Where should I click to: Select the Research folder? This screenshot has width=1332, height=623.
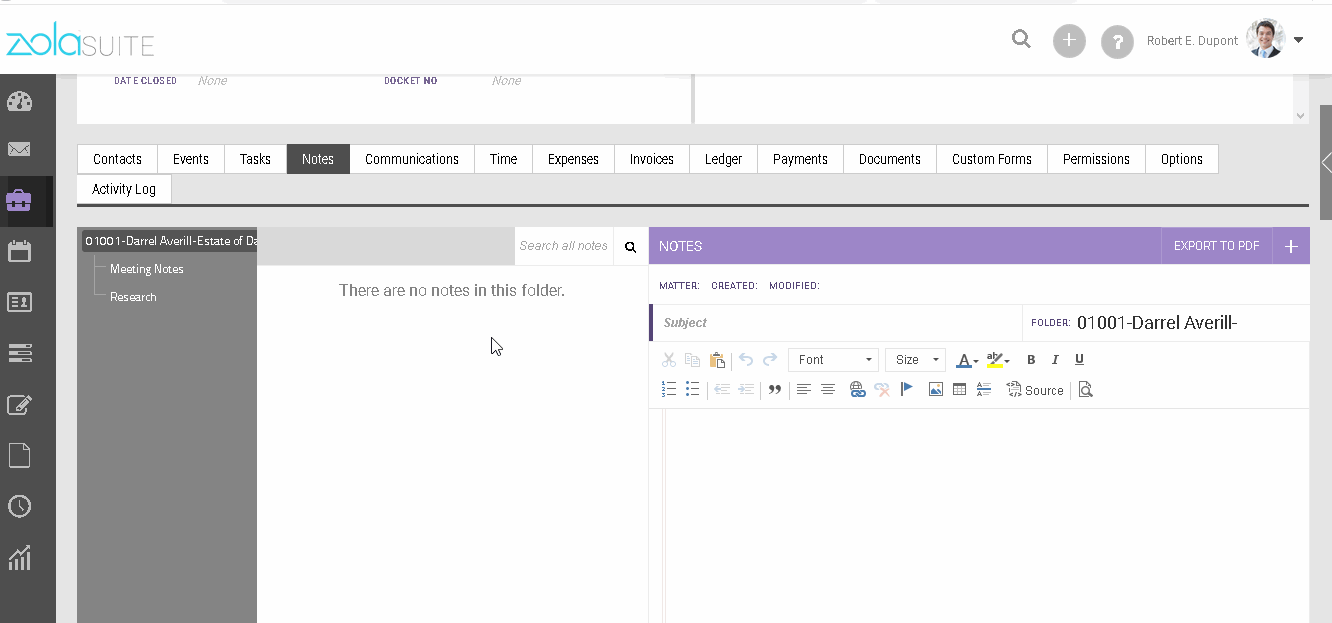click(x=133, y=297)
